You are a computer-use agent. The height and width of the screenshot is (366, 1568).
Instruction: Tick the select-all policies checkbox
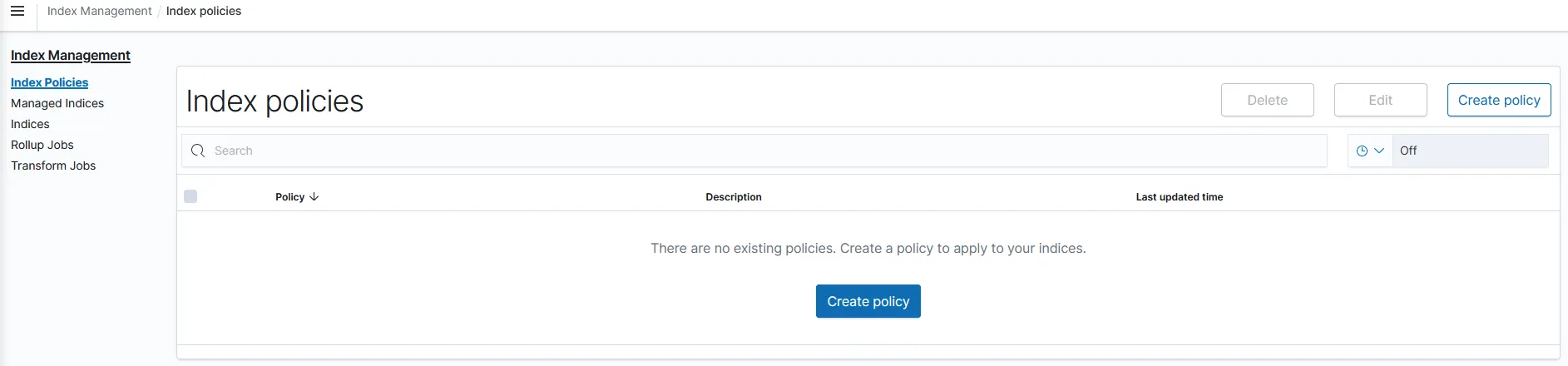click(x=190, y=196)
